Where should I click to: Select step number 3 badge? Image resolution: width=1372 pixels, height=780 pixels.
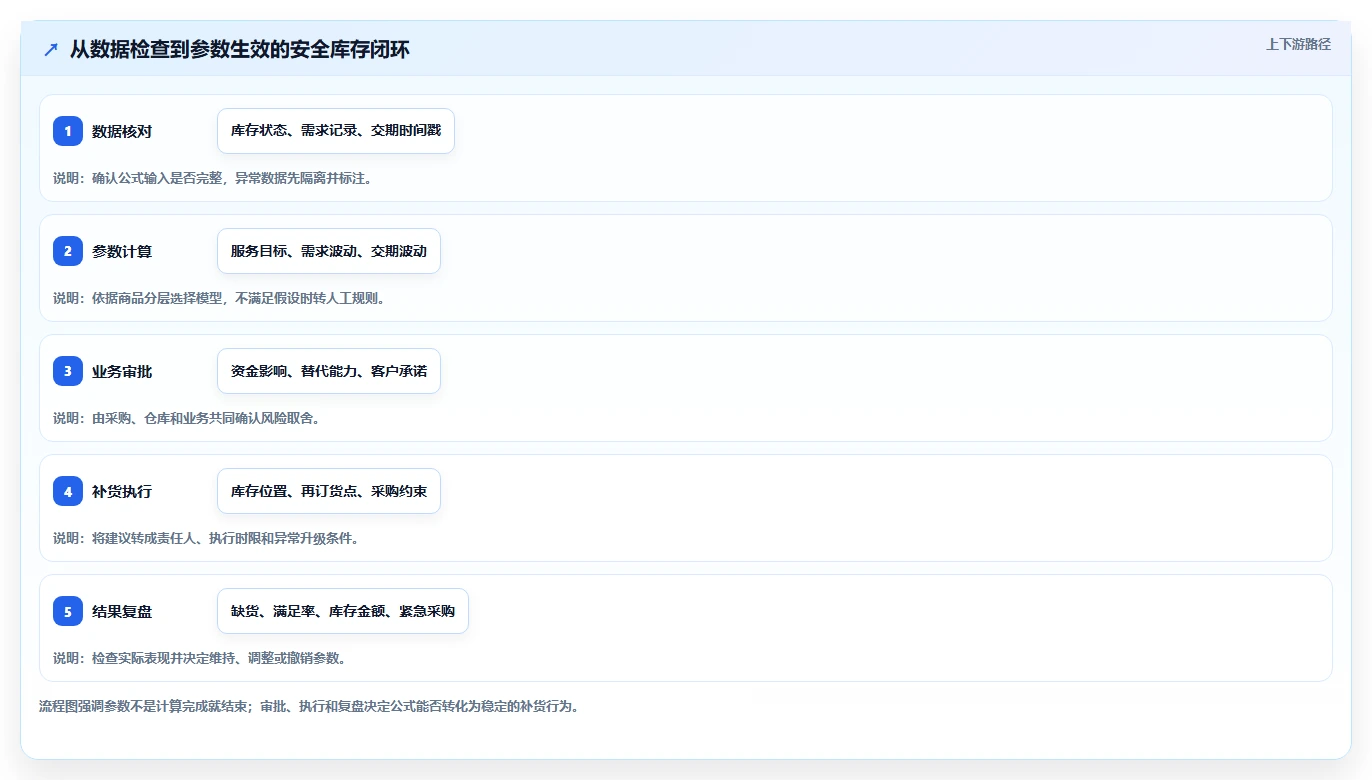(68, 371)
